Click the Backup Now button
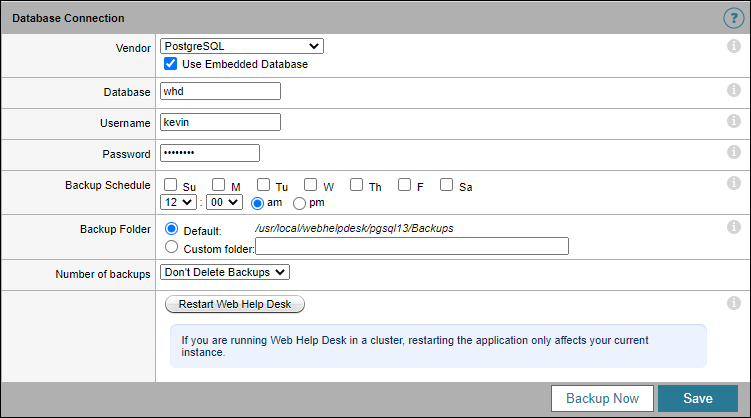The height and width of the screenshot is (418, 751). coord(602,398)
